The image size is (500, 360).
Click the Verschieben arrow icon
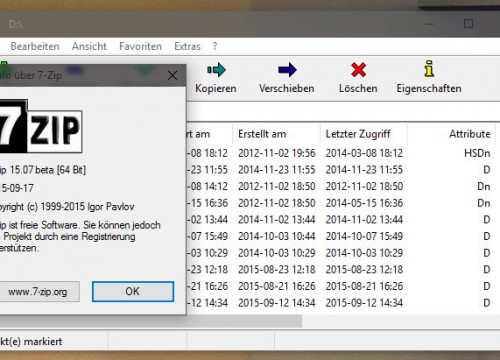[287, 70]
